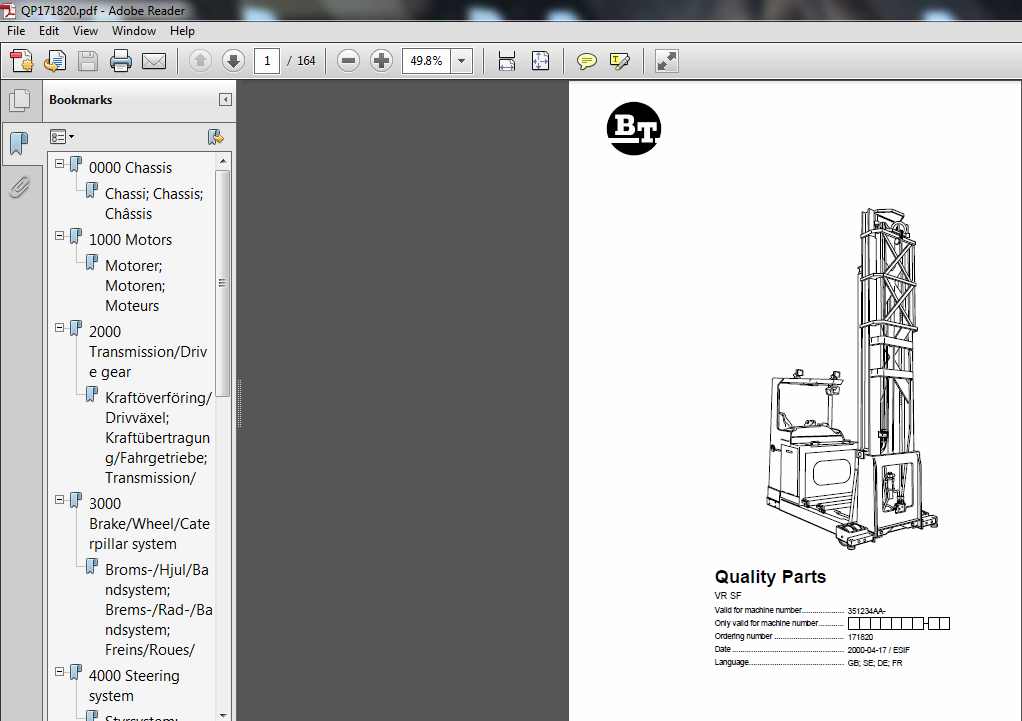
Task: Open the zoom level dropdown arrow
Action: [461, 61]
